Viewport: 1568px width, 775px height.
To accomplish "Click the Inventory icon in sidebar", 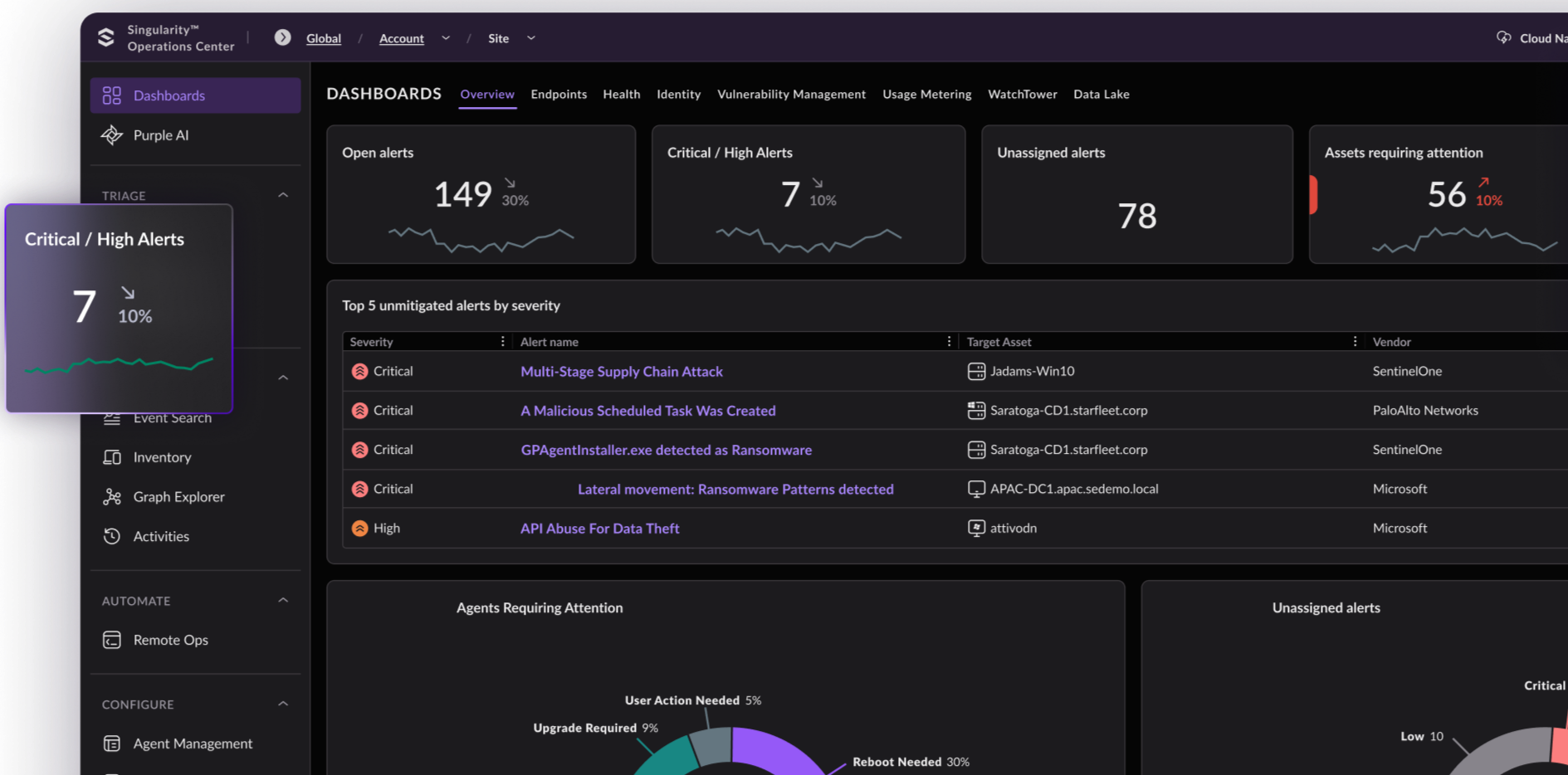I will click(112, 457).
